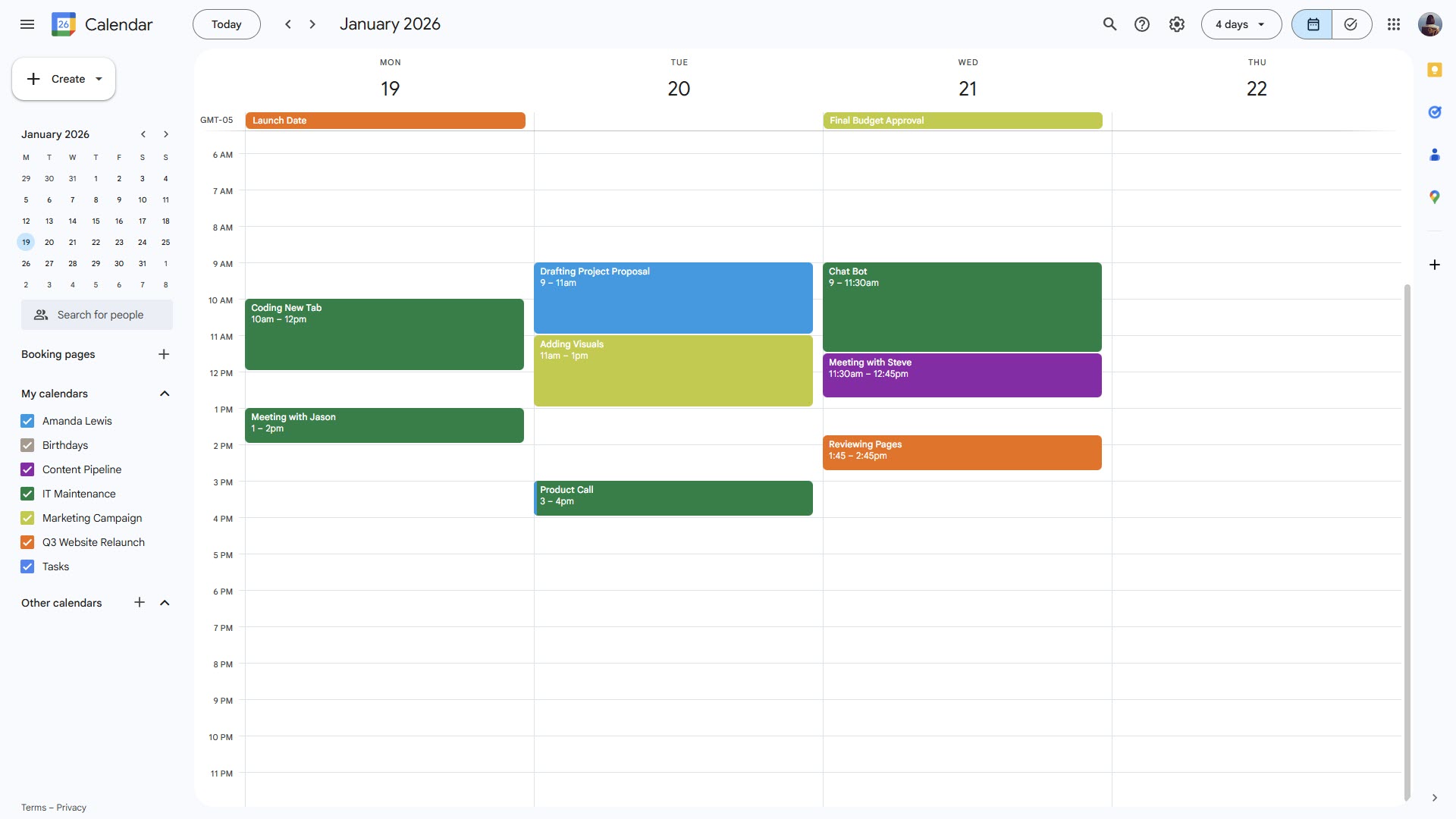Collapse the My calendars section

click(x=165, y=394)
